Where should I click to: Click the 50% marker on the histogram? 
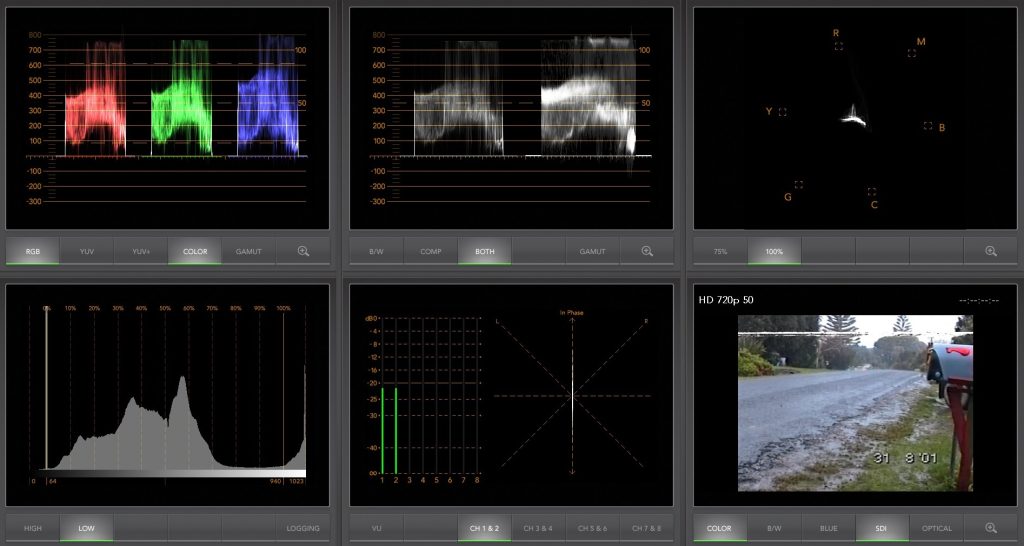[165, 308]
